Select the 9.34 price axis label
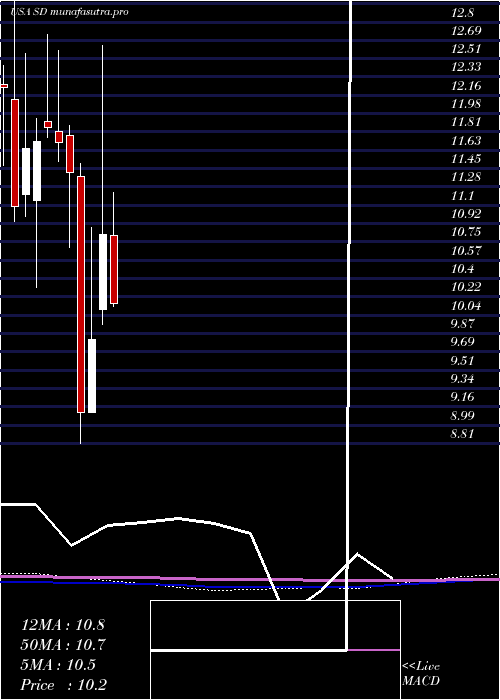The height and width of the screenshot is (700, 500). pyautogui.click(x=462, y=379)
